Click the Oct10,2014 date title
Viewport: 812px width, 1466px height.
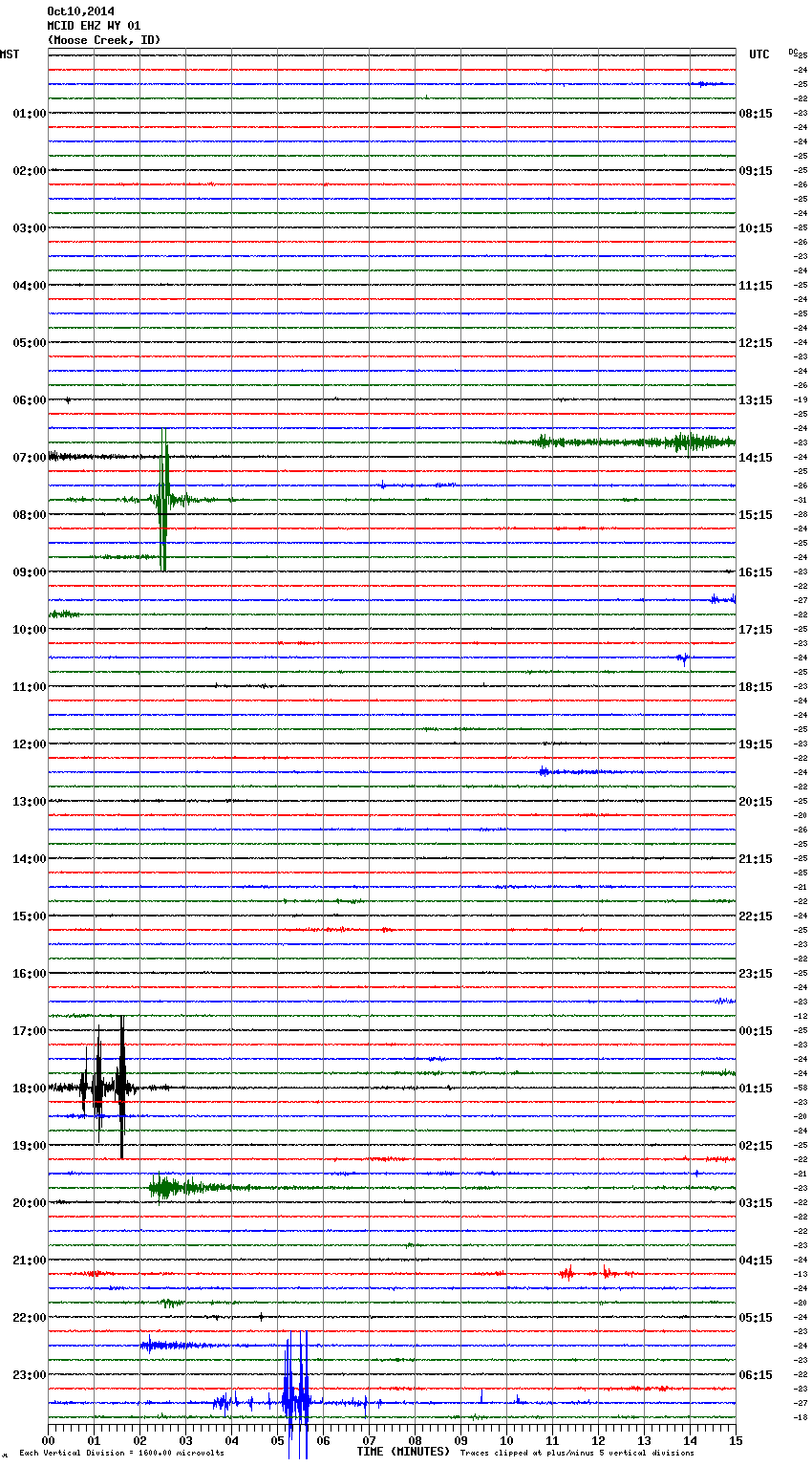click(80, 11)
